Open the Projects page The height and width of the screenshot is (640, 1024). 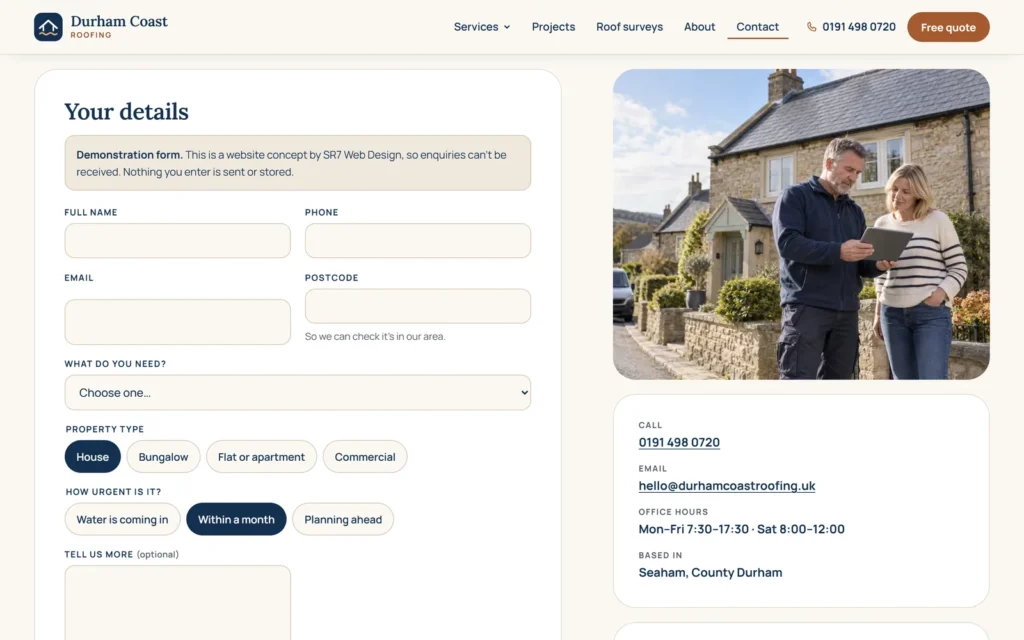(x=553, y=27)
